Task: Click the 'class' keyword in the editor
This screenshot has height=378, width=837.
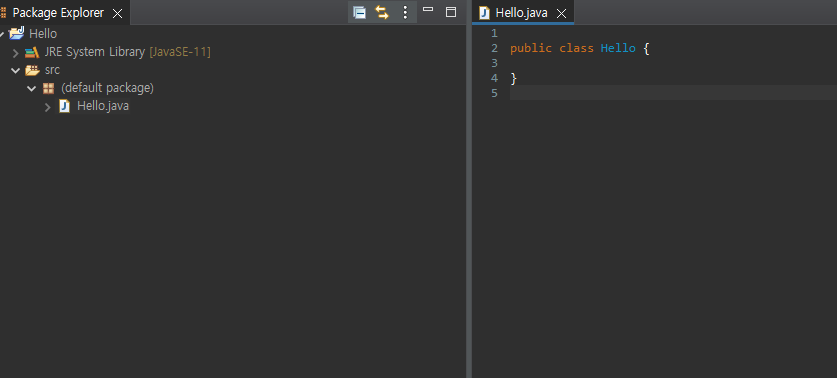Action: click(x=577, y=48)
